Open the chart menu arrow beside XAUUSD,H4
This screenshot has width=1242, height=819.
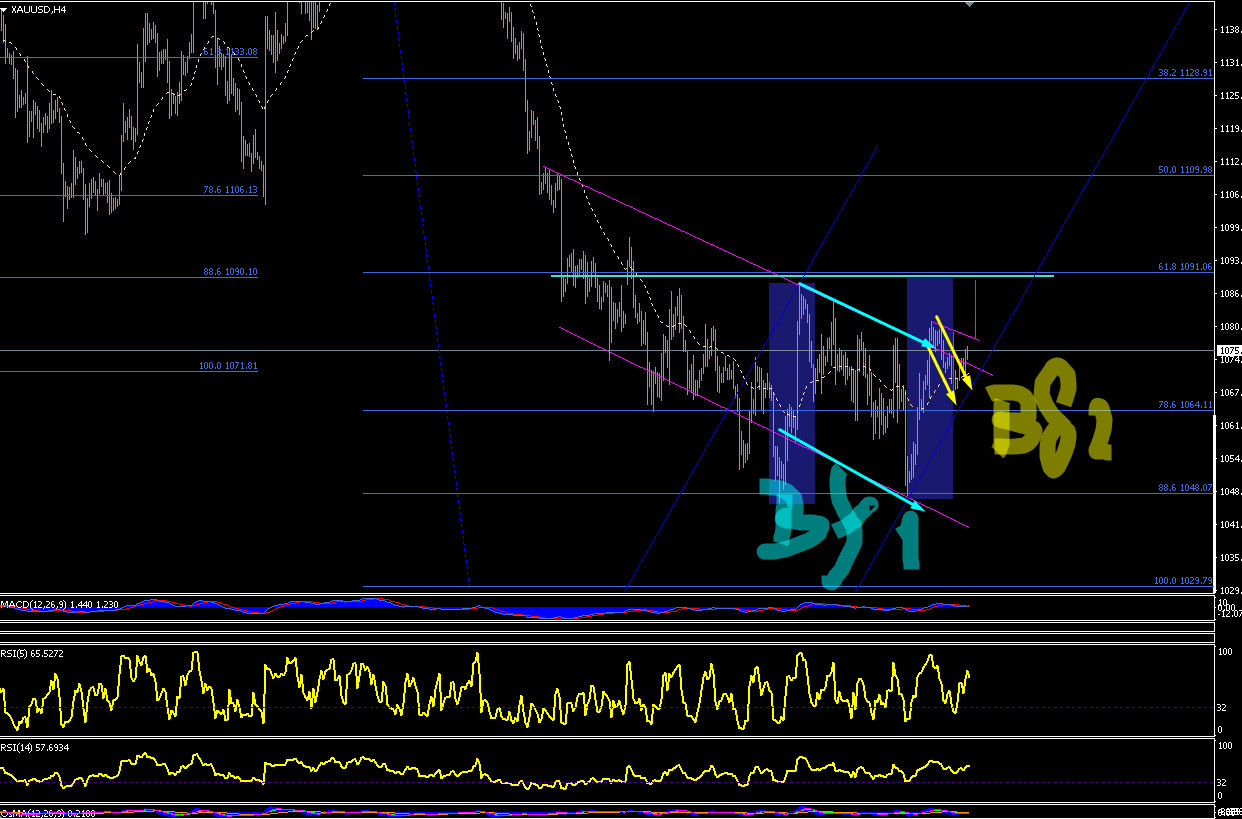[5, 9]
